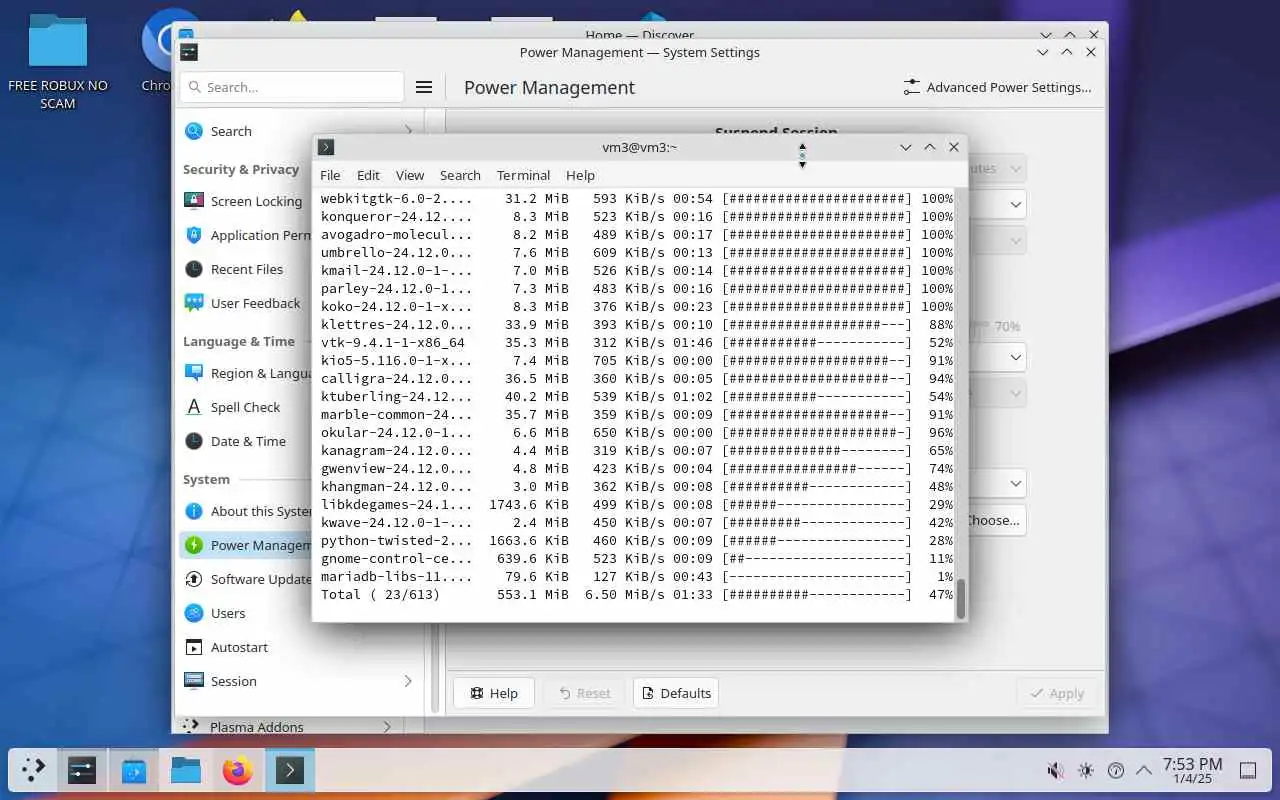Expand the Session category chevron
The width and height of the screenshot is (1280, 800).
pyautogui.click(x=408, y=681)
